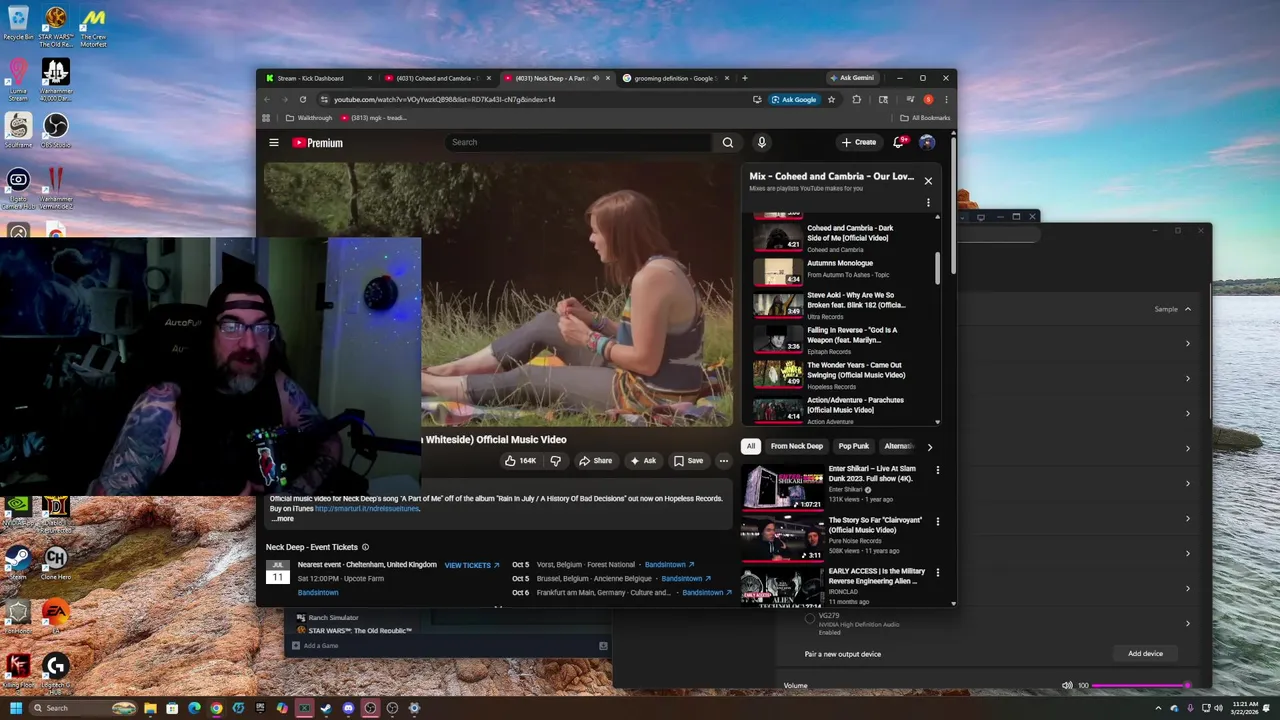The width and height of the screenshot is (1280, 720).
Task: Expand the description with ...more
Action: (x=282, y=519)
